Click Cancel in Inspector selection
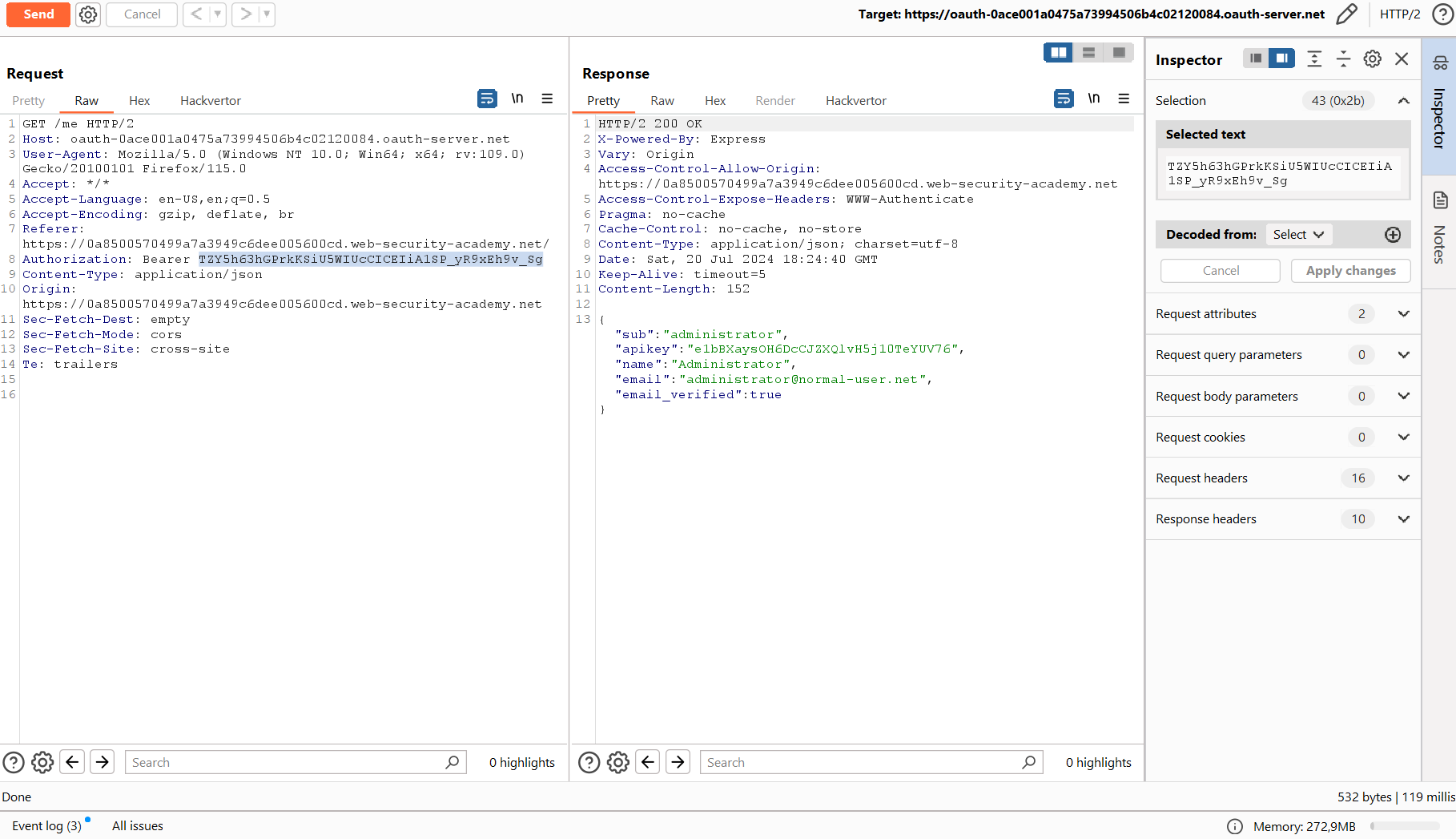This screenshot has width=1456, height=839. pos(1221,271)
